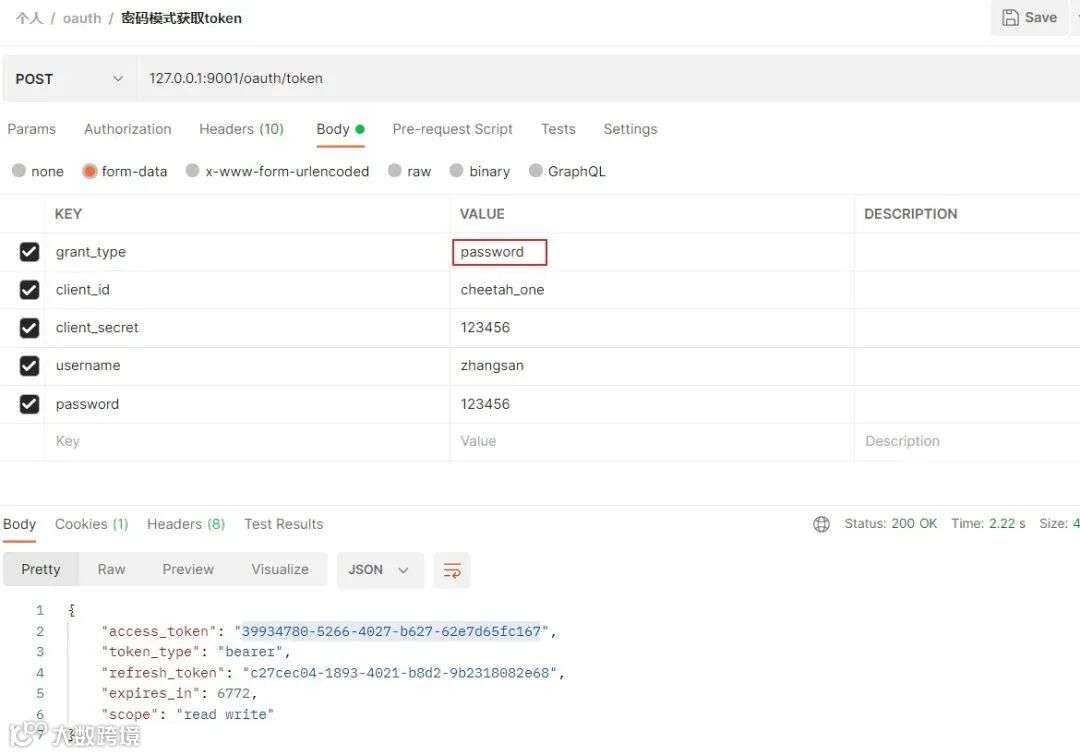This screenshot has height=755, width=1080.
Task: Open the response Headers (8) tab
Action: tap(186, 524)
